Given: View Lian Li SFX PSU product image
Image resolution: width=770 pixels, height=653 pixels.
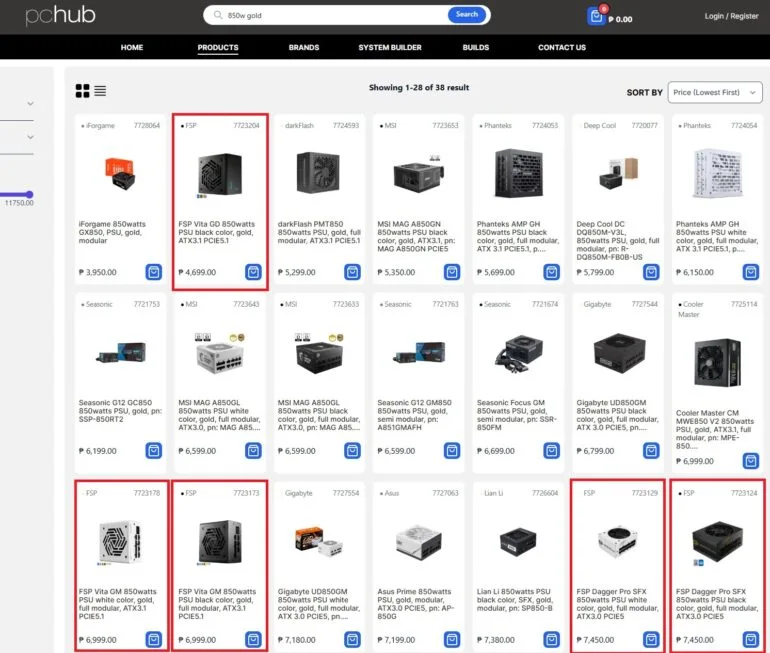Looking at the screenshot, I should pos(518,542).
